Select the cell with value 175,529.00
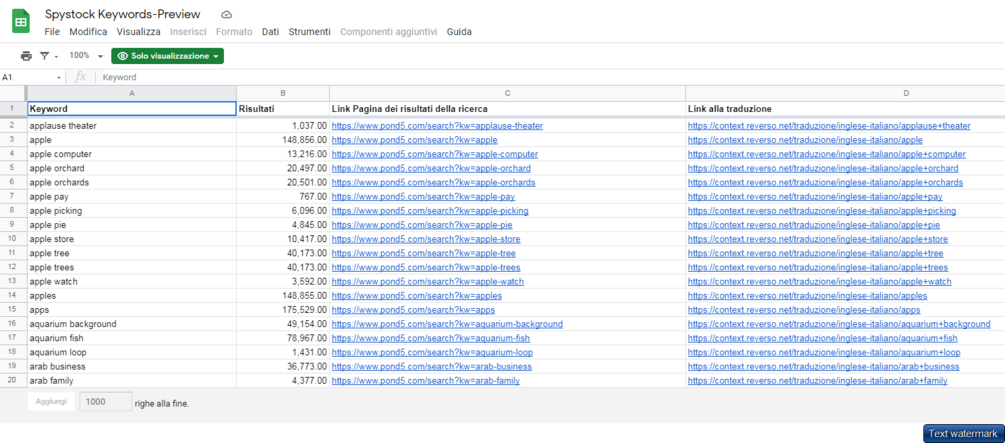Screen dimensions: 1005x443 tap(283, 310)
